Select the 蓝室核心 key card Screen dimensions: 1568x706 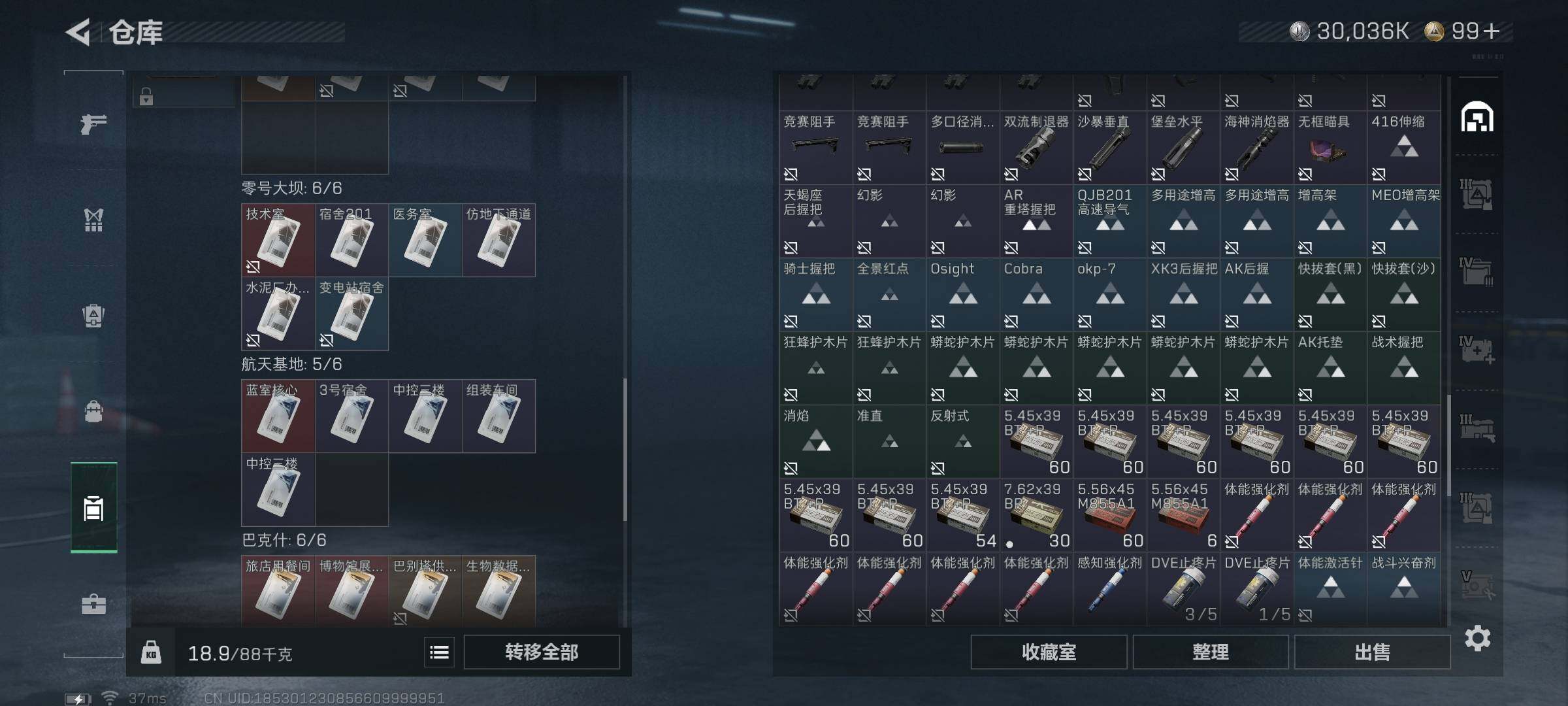point(278,416)
